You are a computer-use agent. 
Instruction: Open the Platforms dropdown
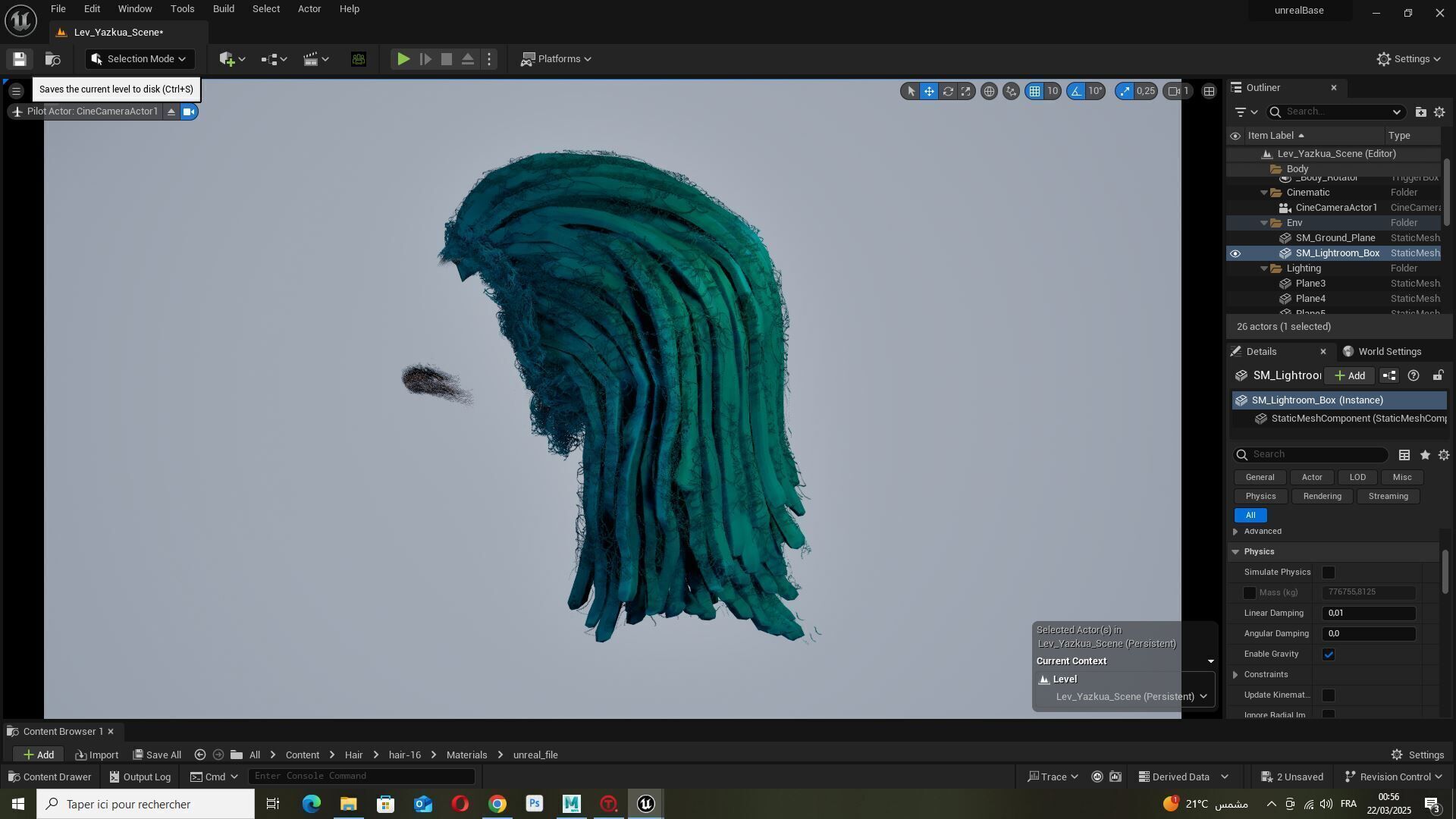[x=556, y=59]
